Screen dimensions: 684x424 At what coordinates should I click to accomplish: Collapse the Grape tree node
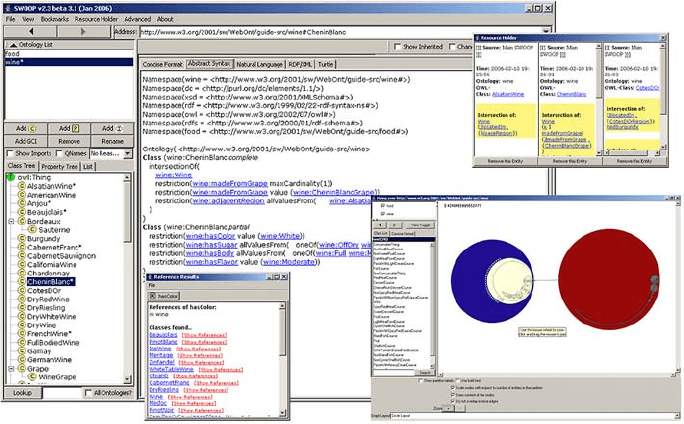tap(11, 369)
